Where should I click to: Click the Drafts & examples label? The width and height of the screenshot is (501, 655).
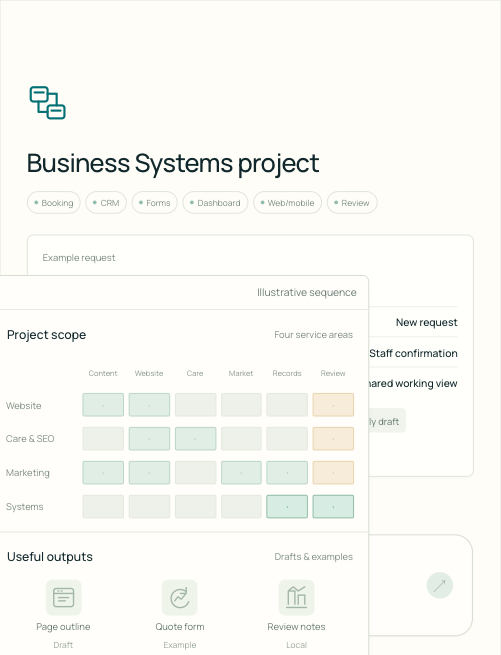[x=313, y=557]
